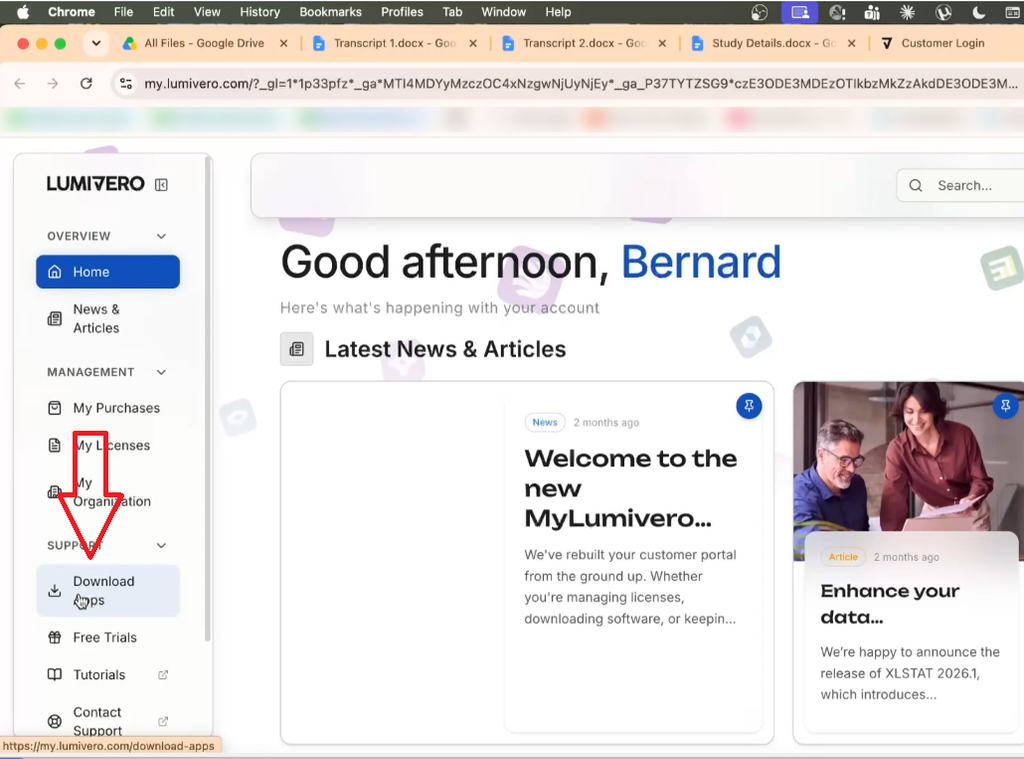The image size is (1024, 759).
Task: Collapse the Lumivero sidebar panel icon
Action: tap(161, 185)
